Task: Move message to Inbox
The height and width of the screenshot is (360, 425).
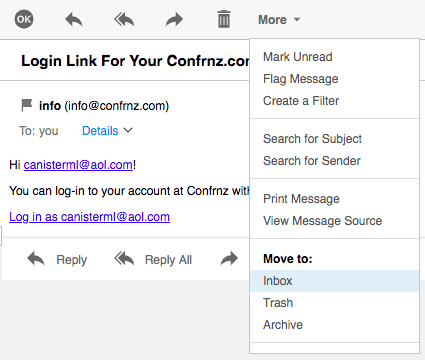Action: point(334,281)
